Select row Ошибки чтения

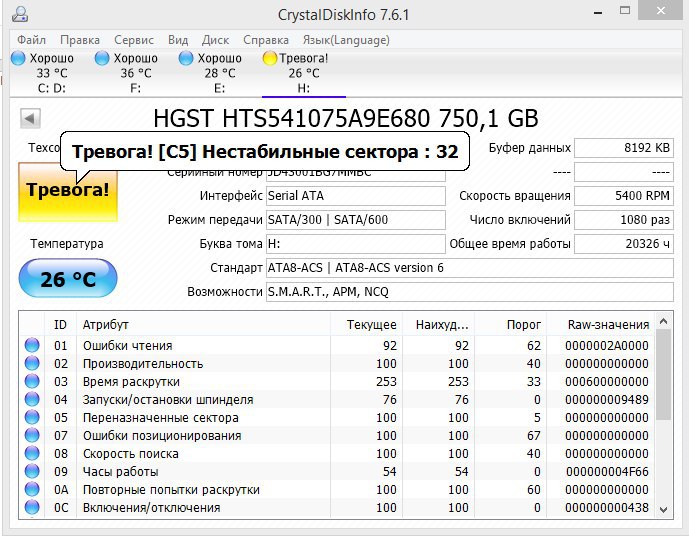click(337, 346)
